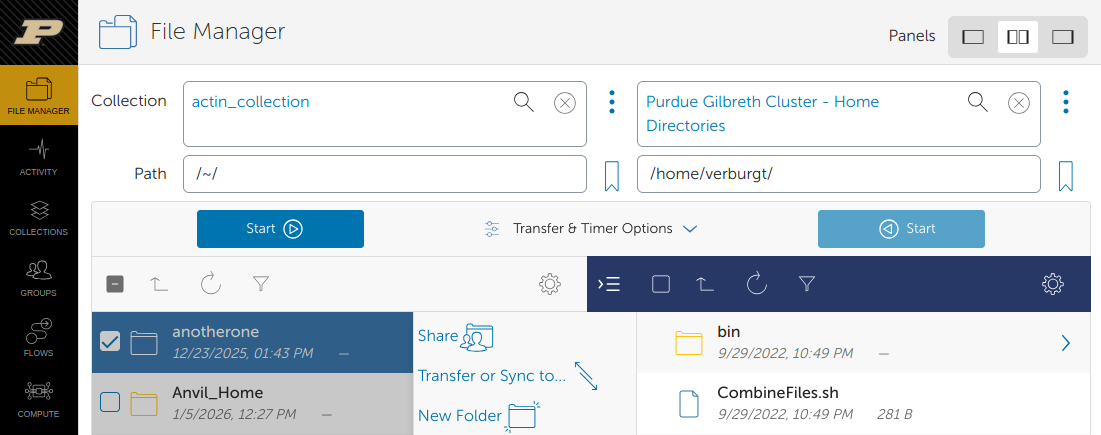
Task: Toggle the right panel select-all checkbox
Action: point(661,284)
